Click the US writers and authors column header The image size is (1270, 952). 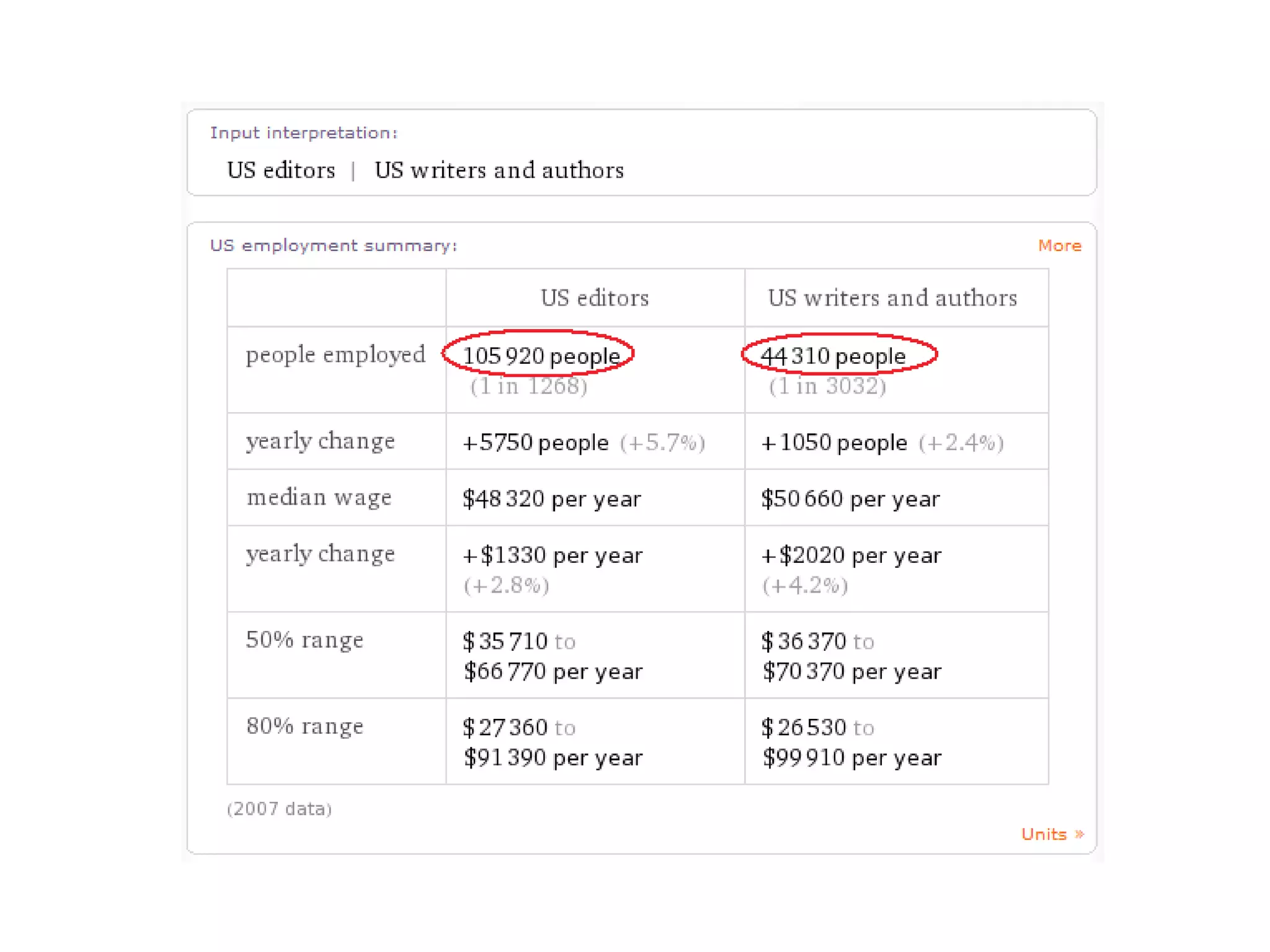click(x=892, y=298)
